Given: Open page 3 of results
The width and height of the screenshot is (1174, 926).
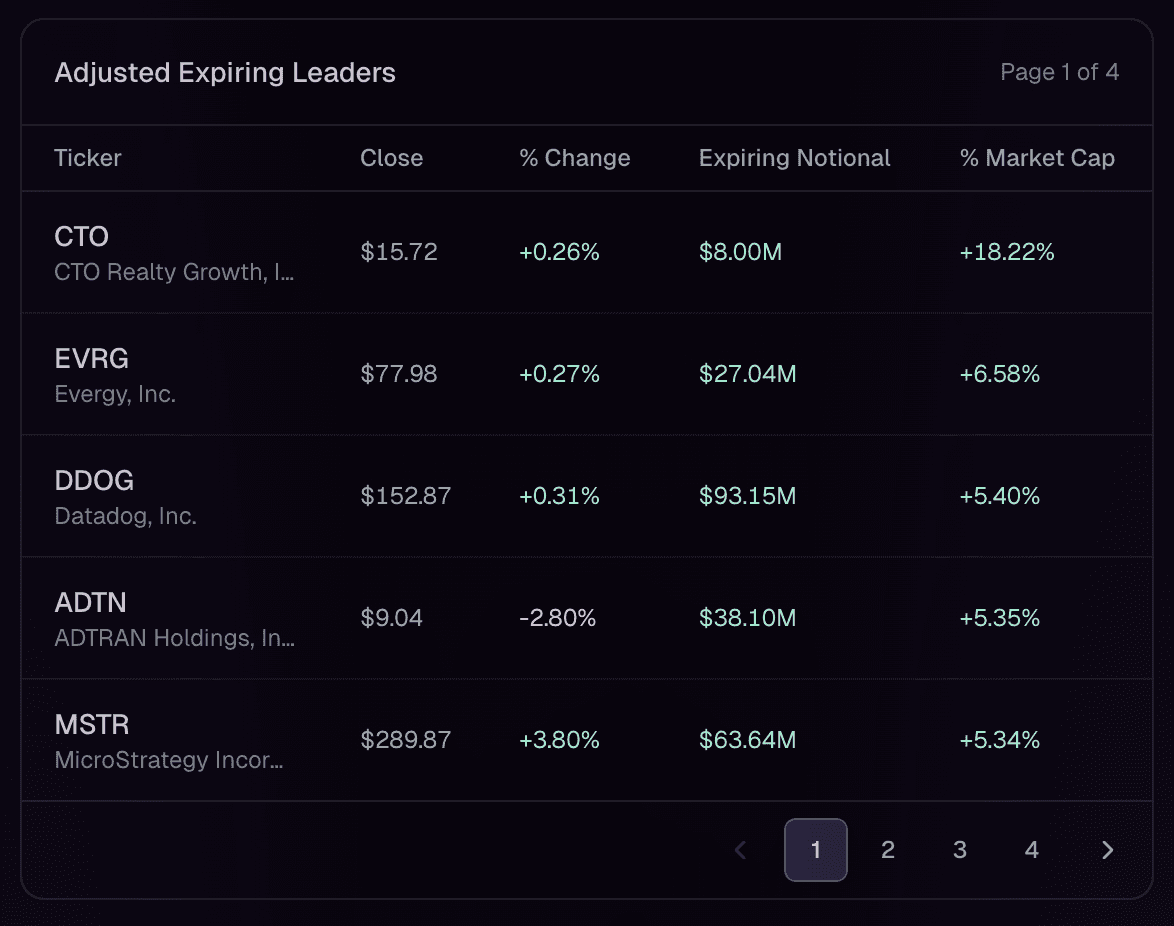Looking at the screenshot, I should [959, 850].
